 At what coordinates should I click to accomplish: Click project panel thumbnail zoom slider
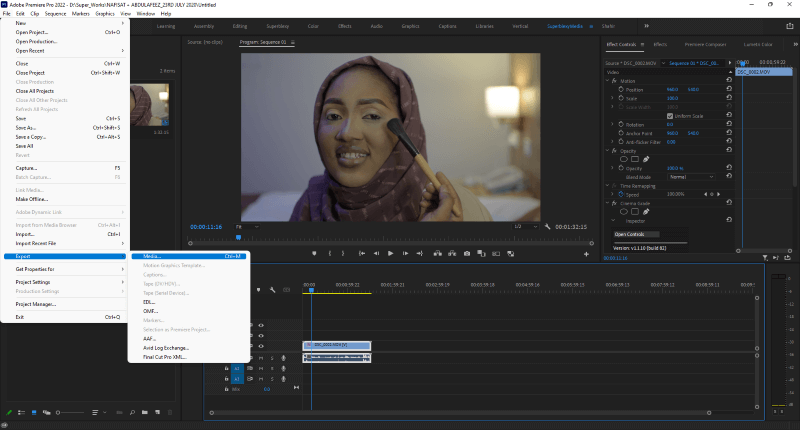point(70,412)
